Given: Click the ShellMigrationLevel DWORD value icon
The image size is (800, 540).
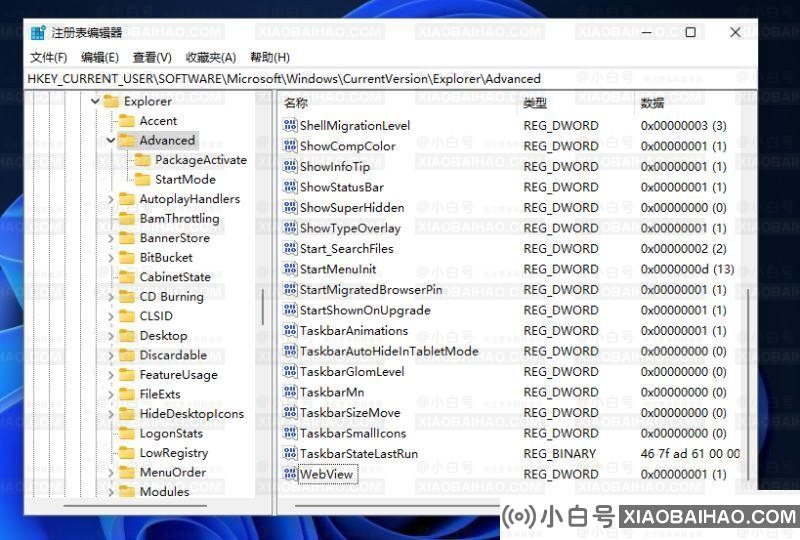Looking at the screenshot, I should [x=290, y=125].
